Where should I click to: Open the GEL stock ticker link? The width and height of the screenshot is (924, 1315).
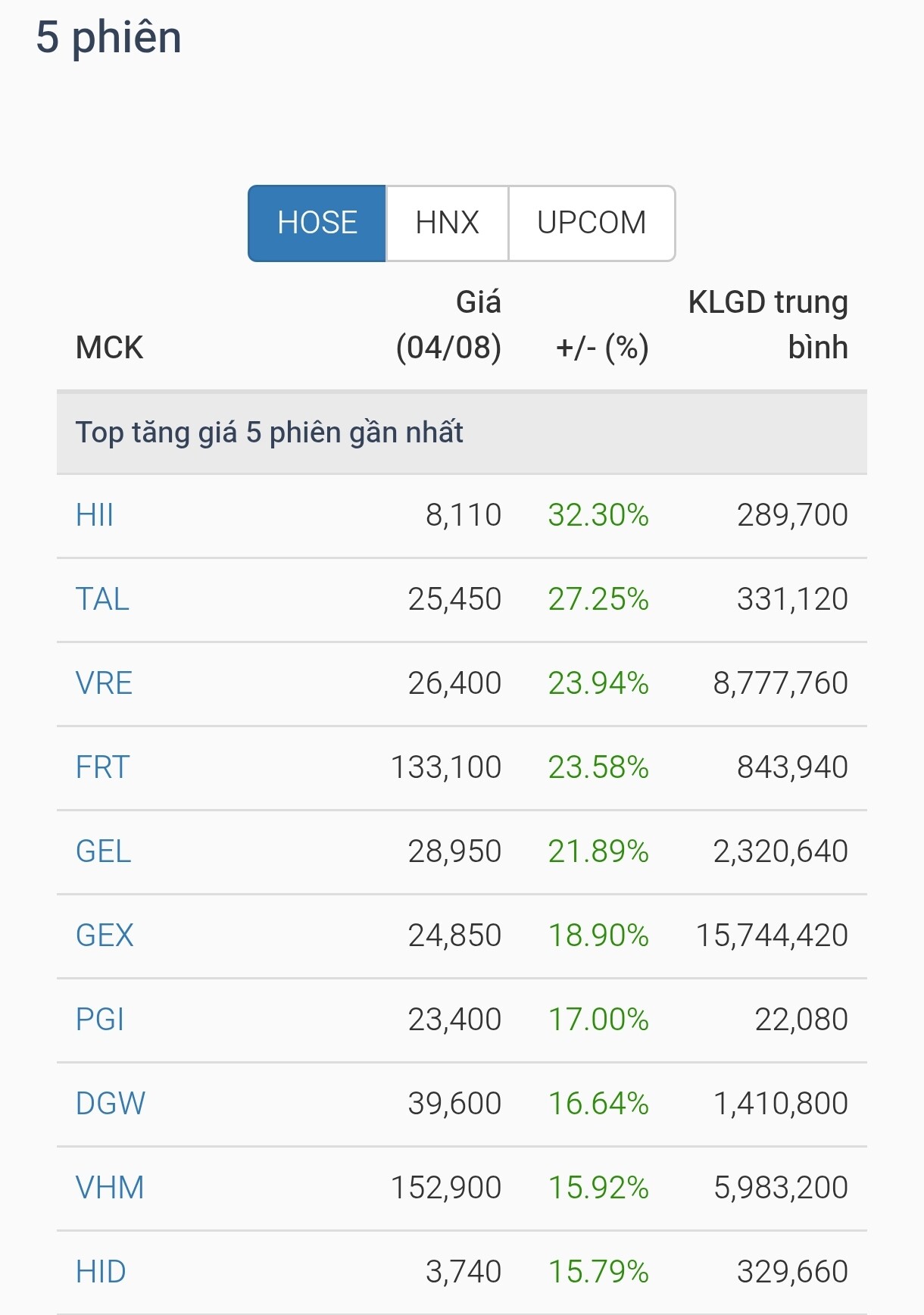tap(103, 851)
